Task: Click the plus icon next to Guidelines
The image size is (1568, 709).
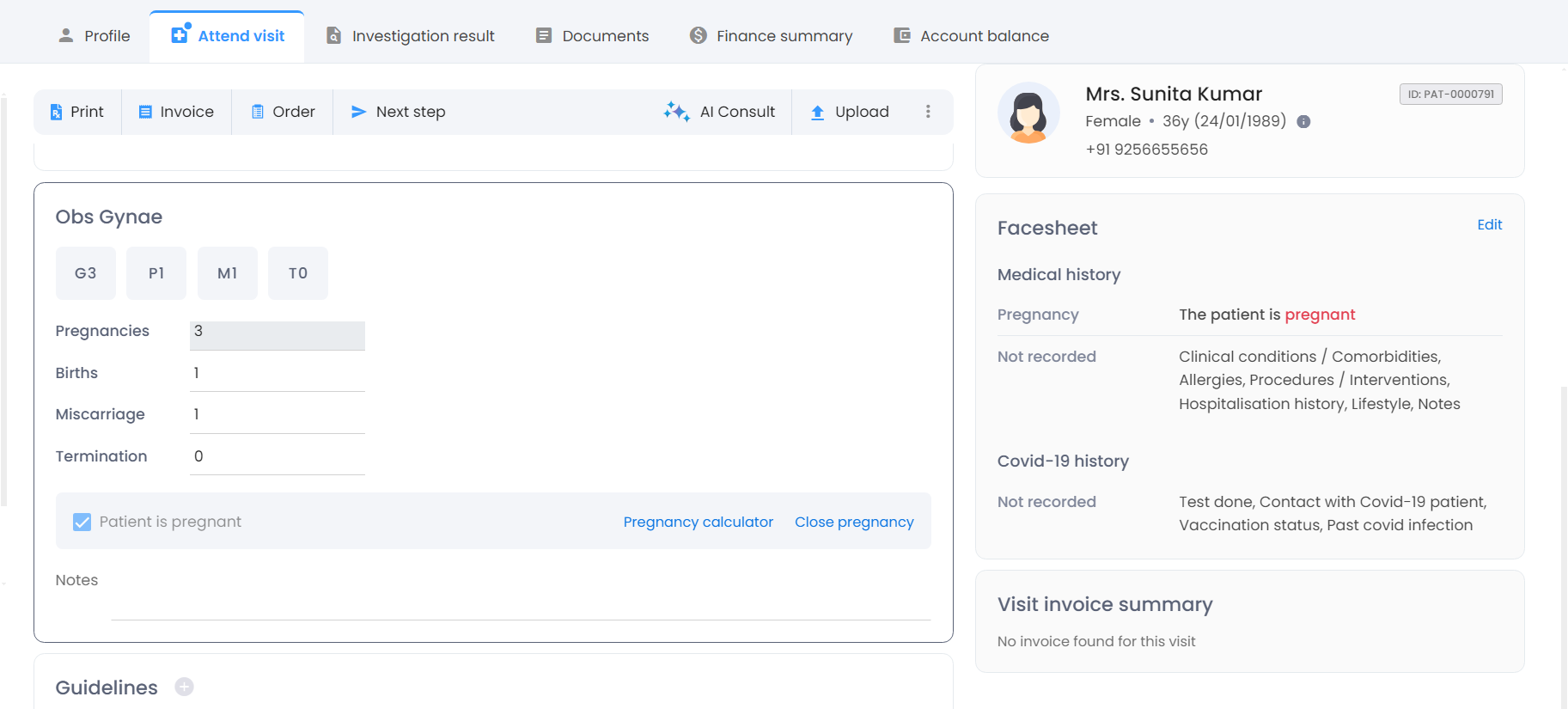Action: pos(184,687)
